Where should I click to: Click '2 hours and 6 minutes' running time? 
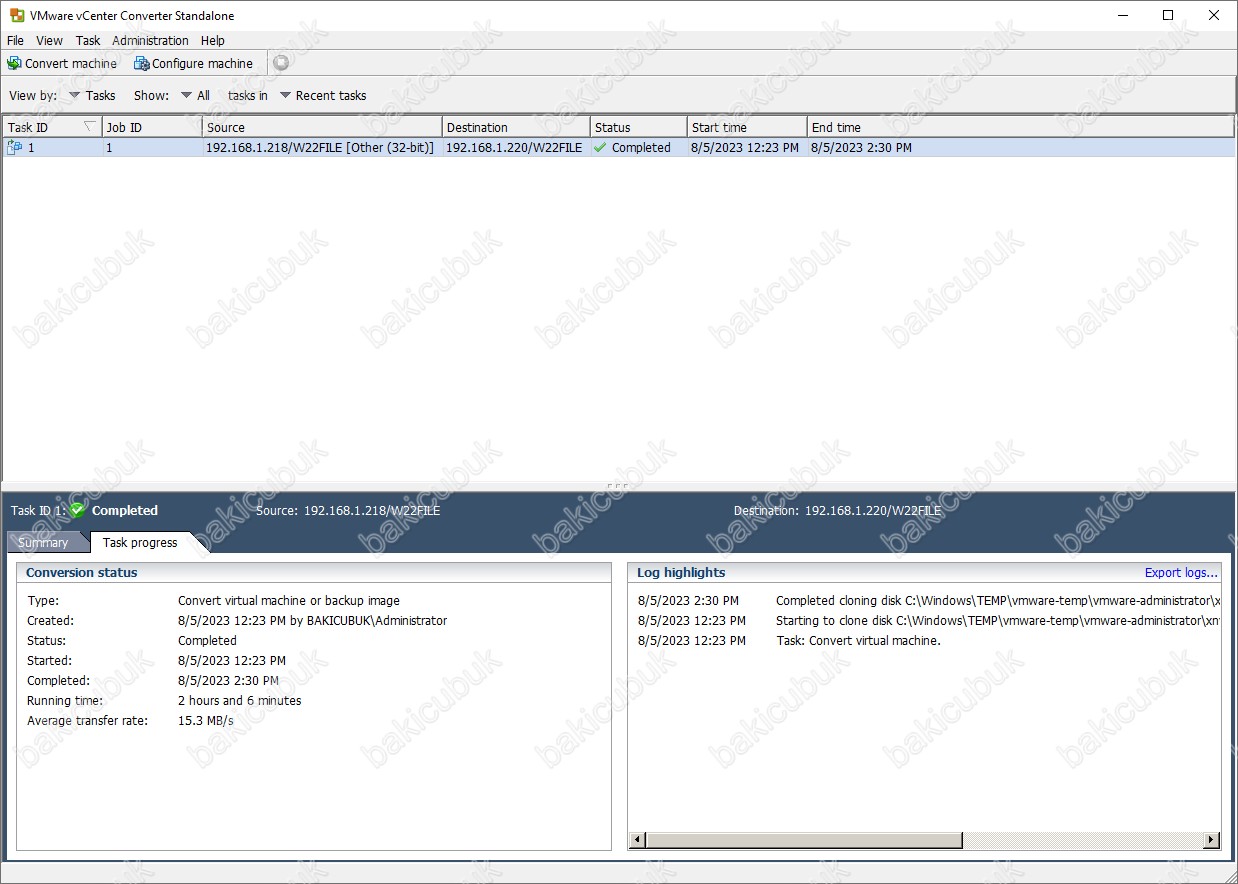point(240,701)
